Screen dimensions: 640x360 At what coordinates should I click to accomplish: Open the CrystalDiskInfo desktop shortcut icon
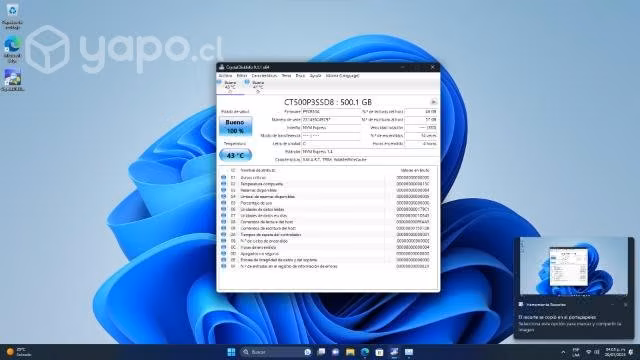12,80
